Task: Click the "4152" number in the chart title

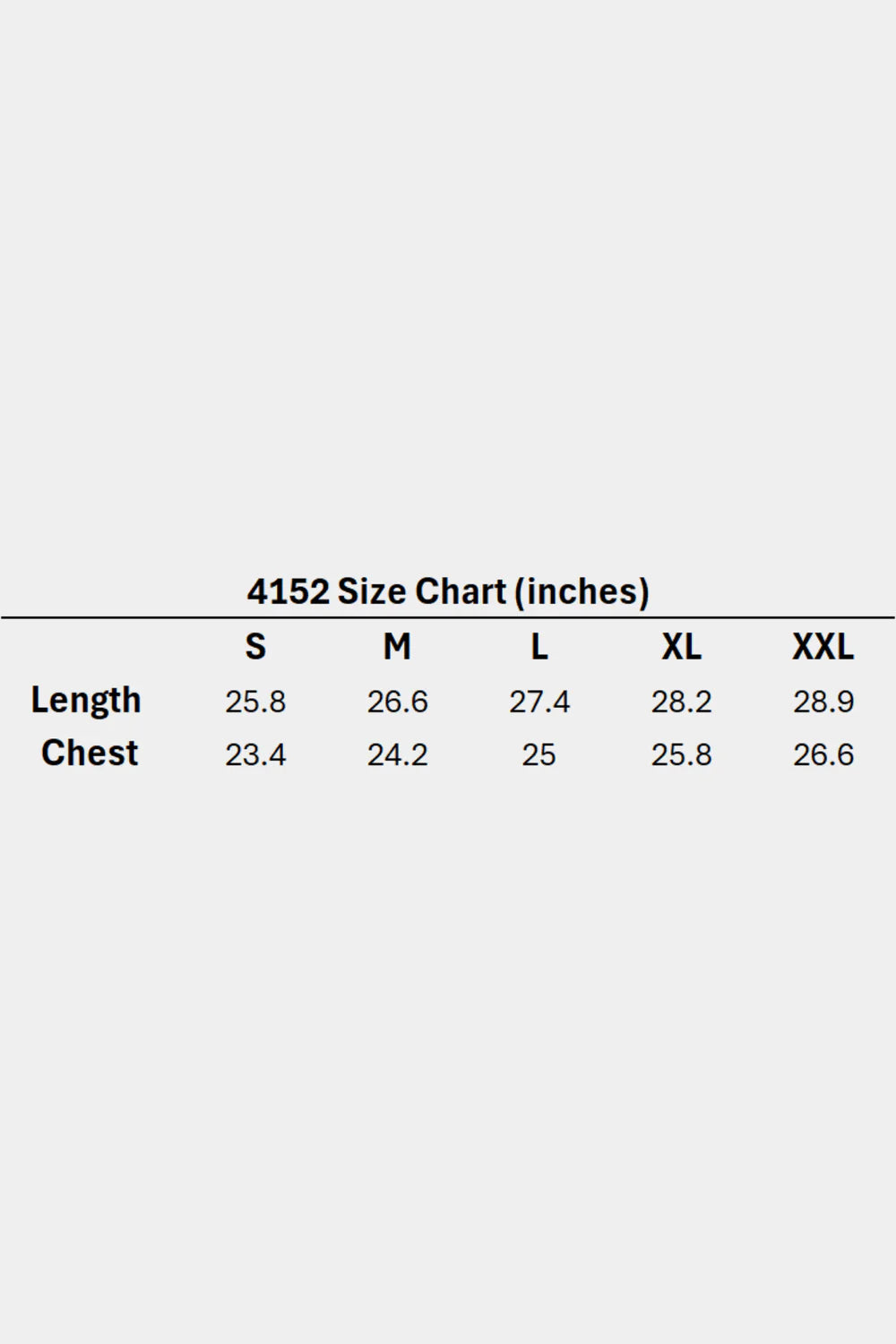Action: coord(288,592)
